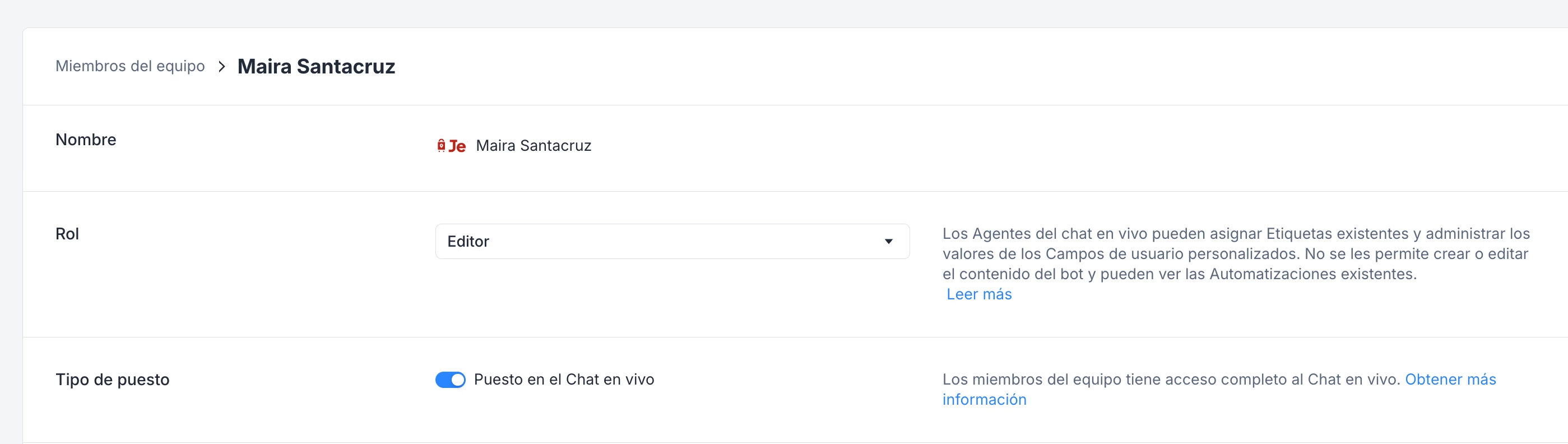This screenshot has height=444, width=1568.
Task: Click the Tipo de puesto label
Action: pos(113,380)
